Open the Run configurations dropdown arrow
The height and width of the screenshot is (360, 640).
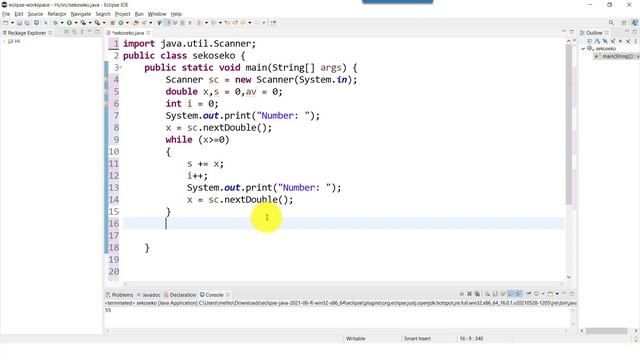click(x=76, y=23)
